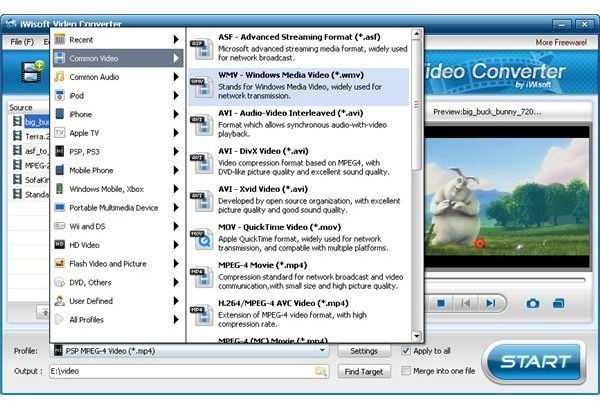Select the SofaKi source file row
The image size is (600, 402).
point(31,179)
